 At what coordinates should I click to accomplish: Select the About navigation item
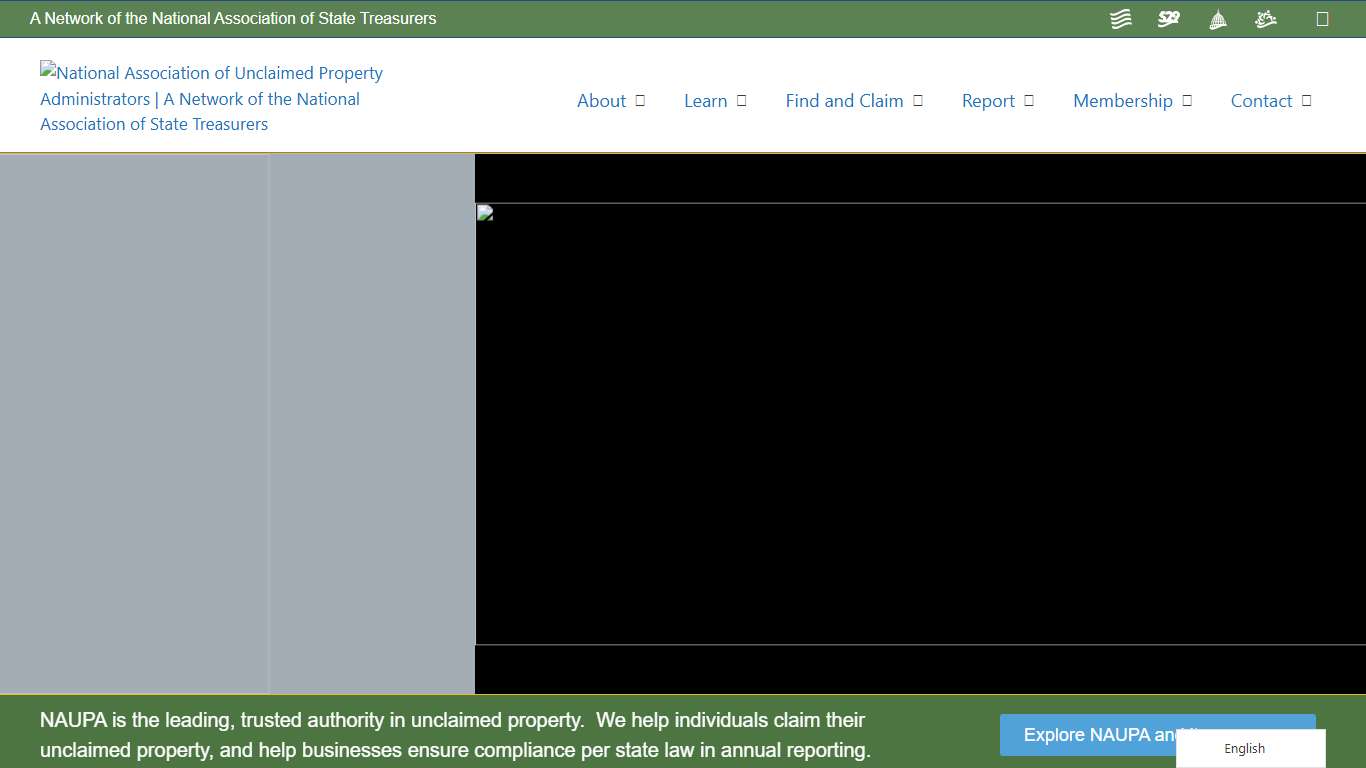click(x=601, y=101)
